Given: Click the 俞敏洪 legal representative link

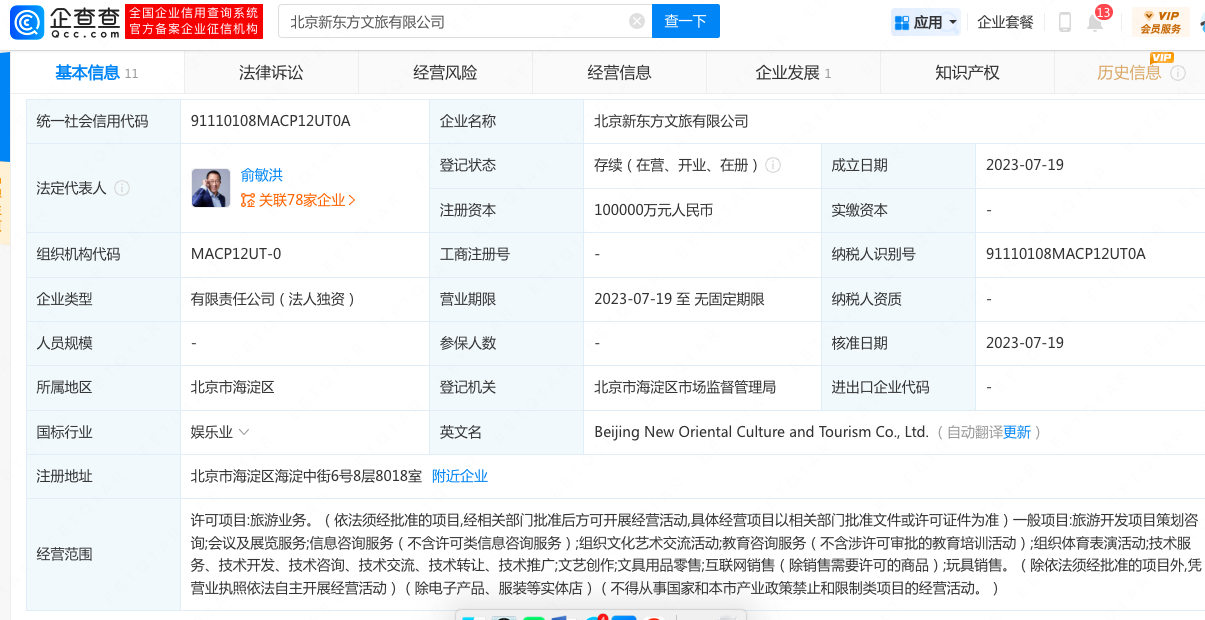Looking at the screenshot, I should coord(264,174).
